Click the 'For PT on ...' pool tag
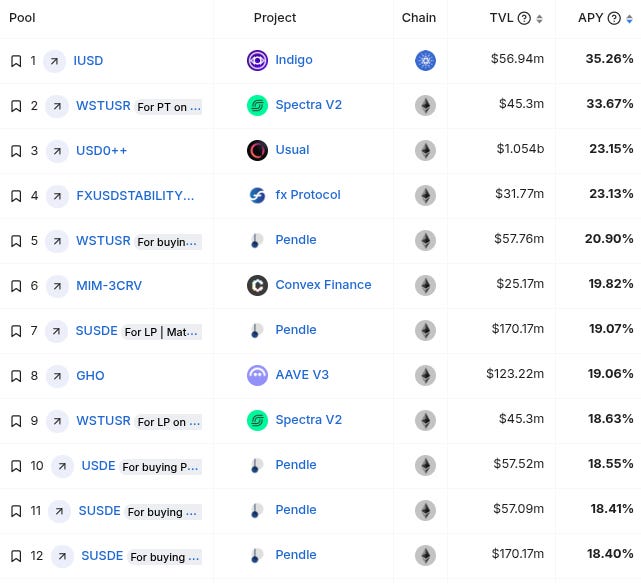The height and width of the screenshot is (584, 641). point(169,107)
